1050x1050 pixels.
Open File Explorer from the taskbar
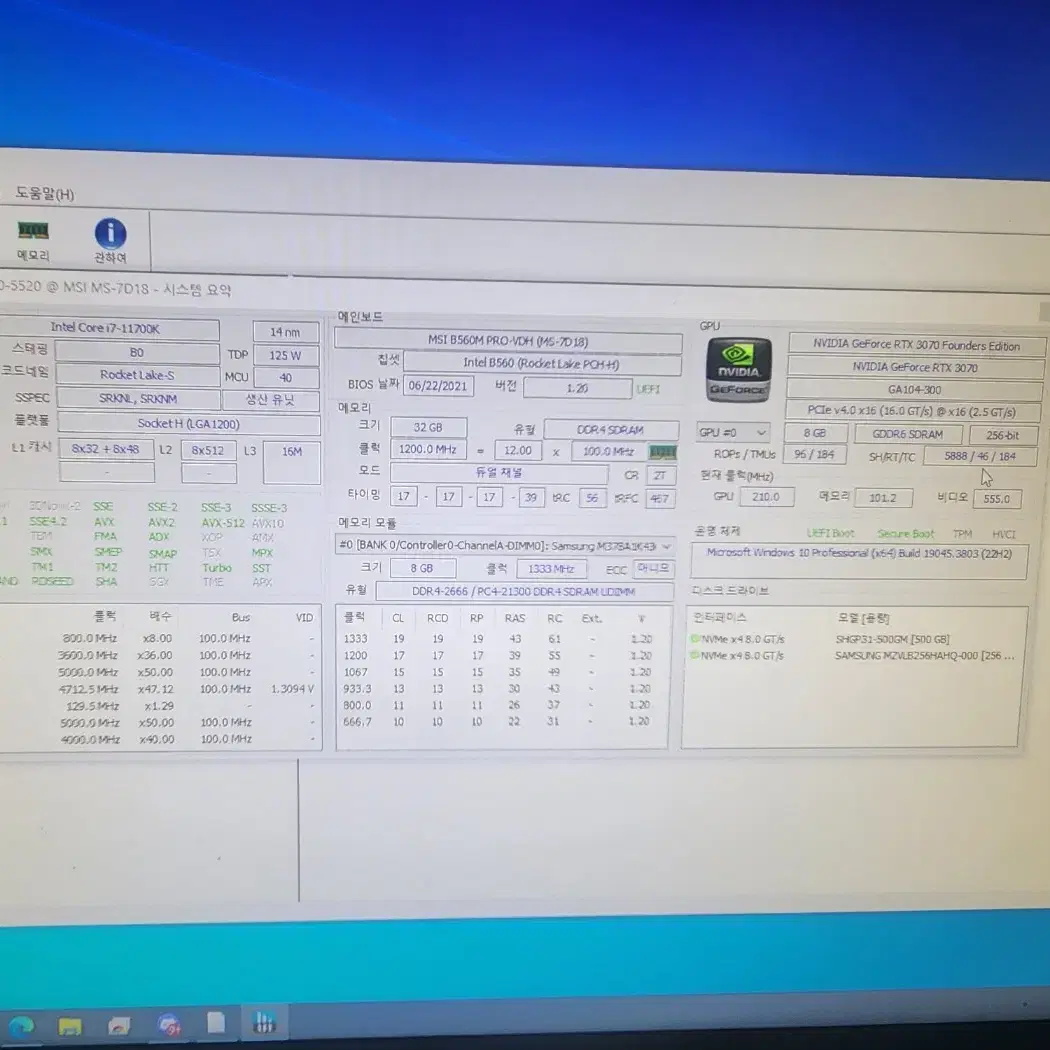coord(70,1025)
